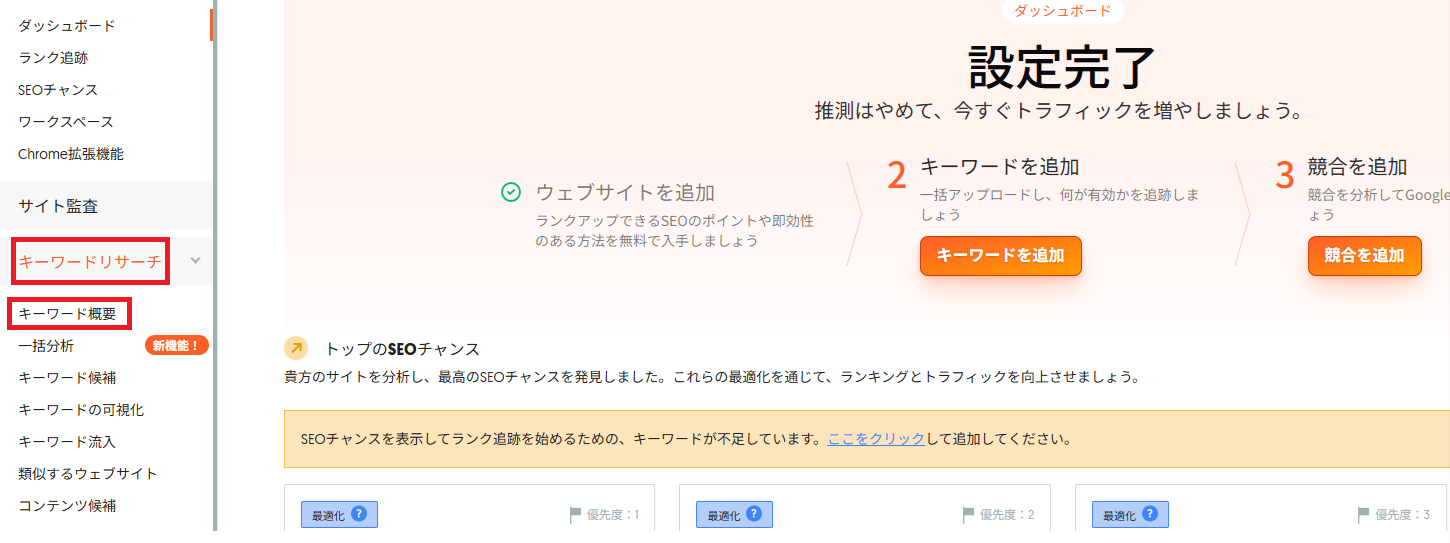This screenshot has width=1450, height=543.
Task: Follow the ここをクリック link
Action: 876,438
